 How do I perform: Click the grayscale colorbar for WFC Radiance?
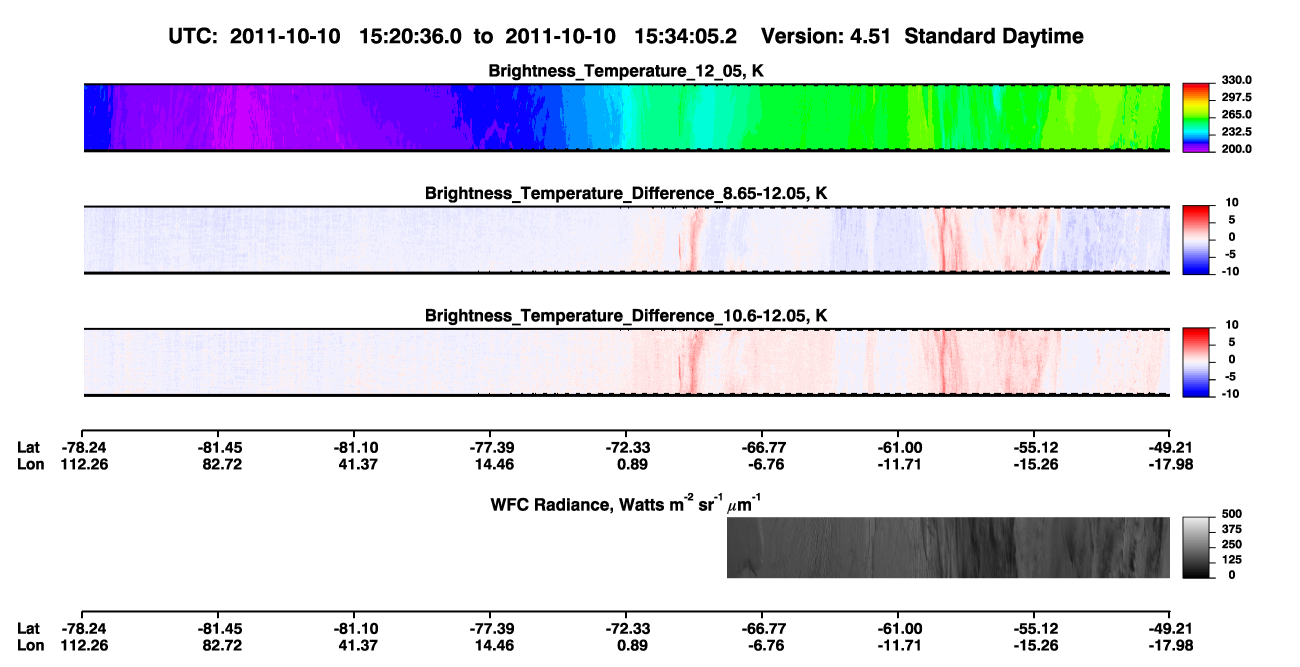tap(1196, 547)
